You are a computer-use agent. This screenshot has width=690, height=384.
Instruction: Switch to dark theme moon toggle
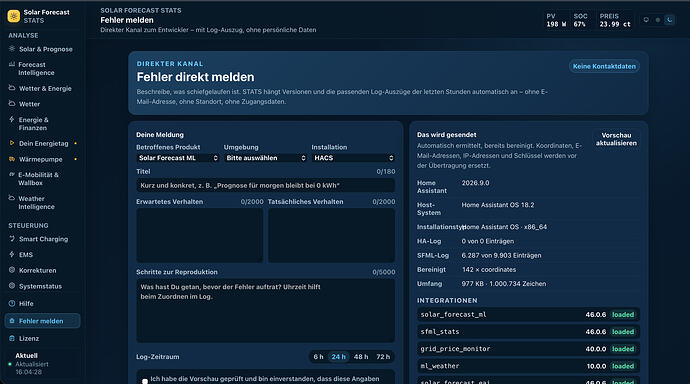click(669, 20)
